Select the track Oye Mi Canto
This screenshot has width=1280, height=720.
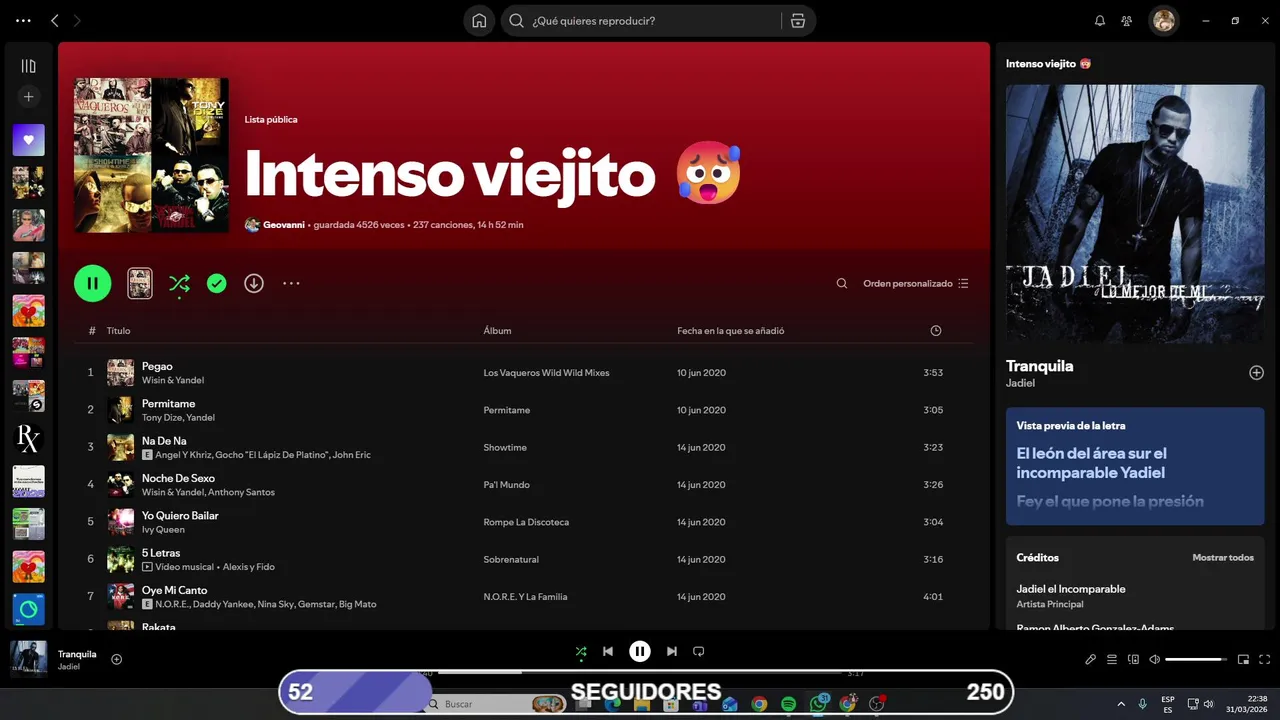click(174, 590)
